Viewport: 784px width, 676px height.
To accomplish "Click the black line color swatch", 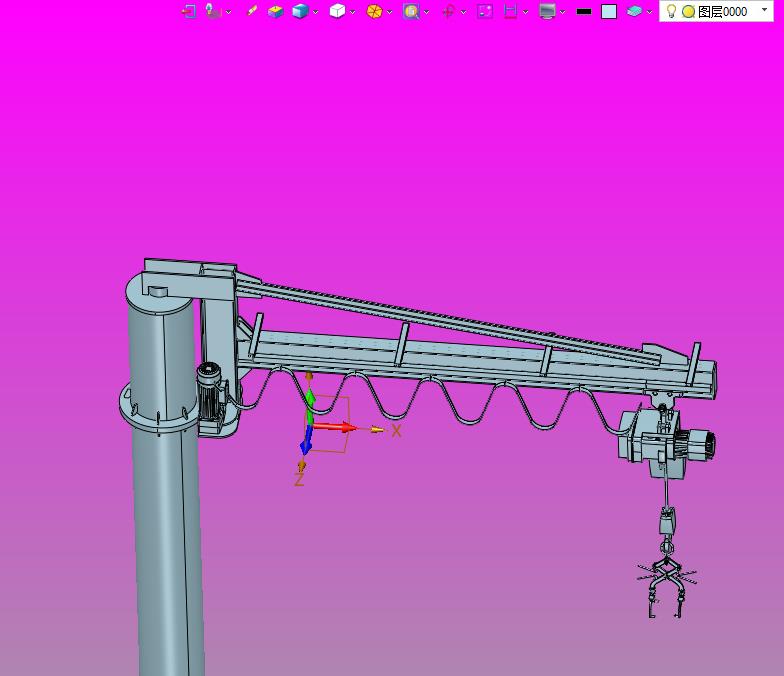I will [x=584, y=11].
